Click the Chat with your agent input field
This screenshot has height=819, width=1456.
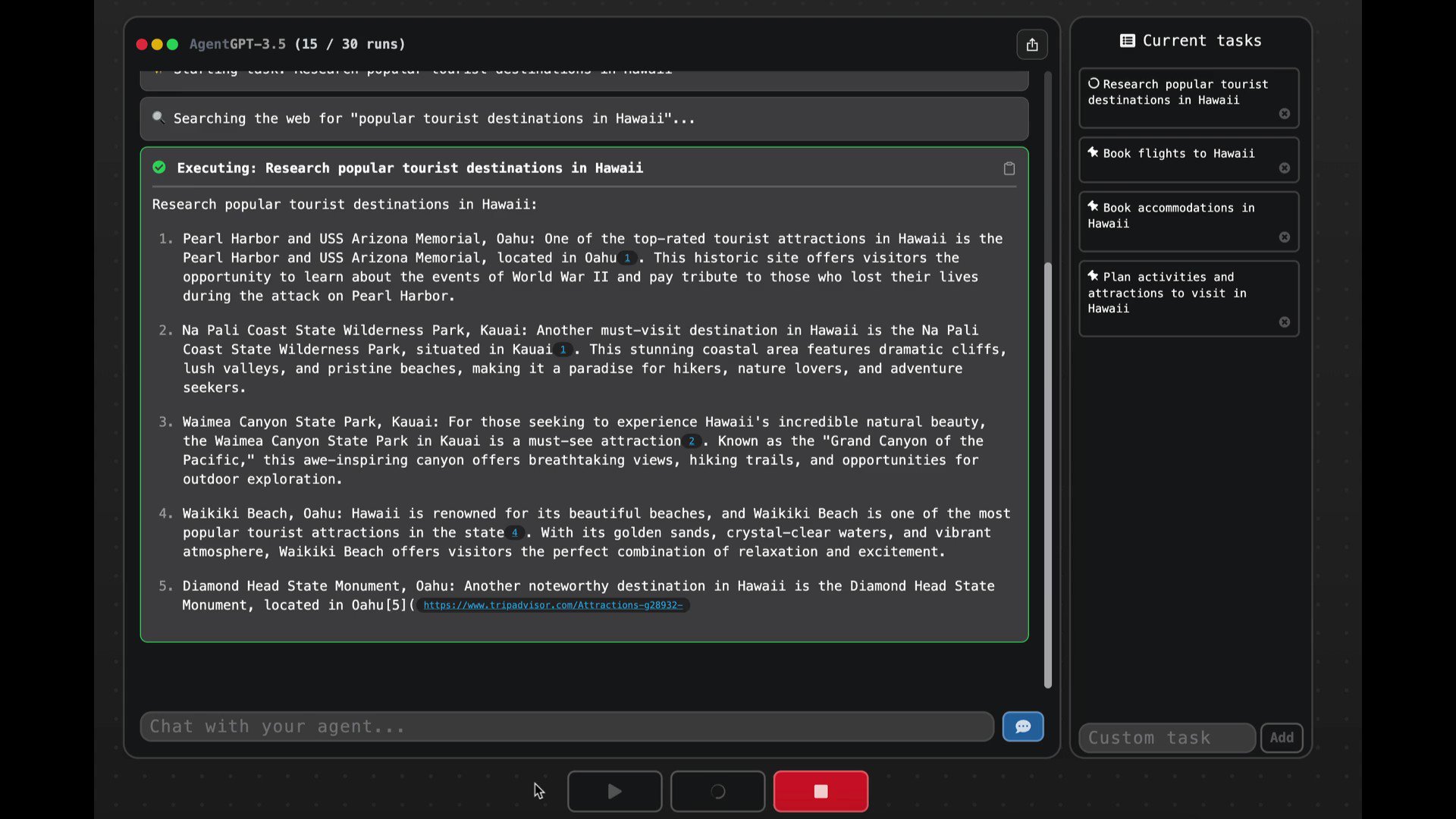point(531,726)
